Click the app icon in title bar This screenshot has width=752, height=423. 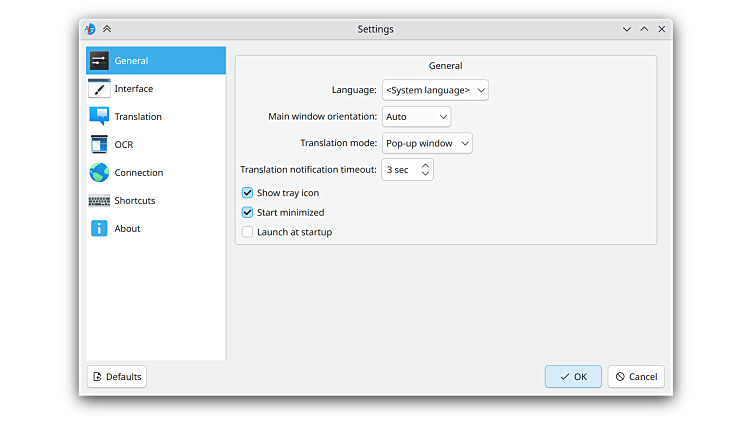point(90,29)
